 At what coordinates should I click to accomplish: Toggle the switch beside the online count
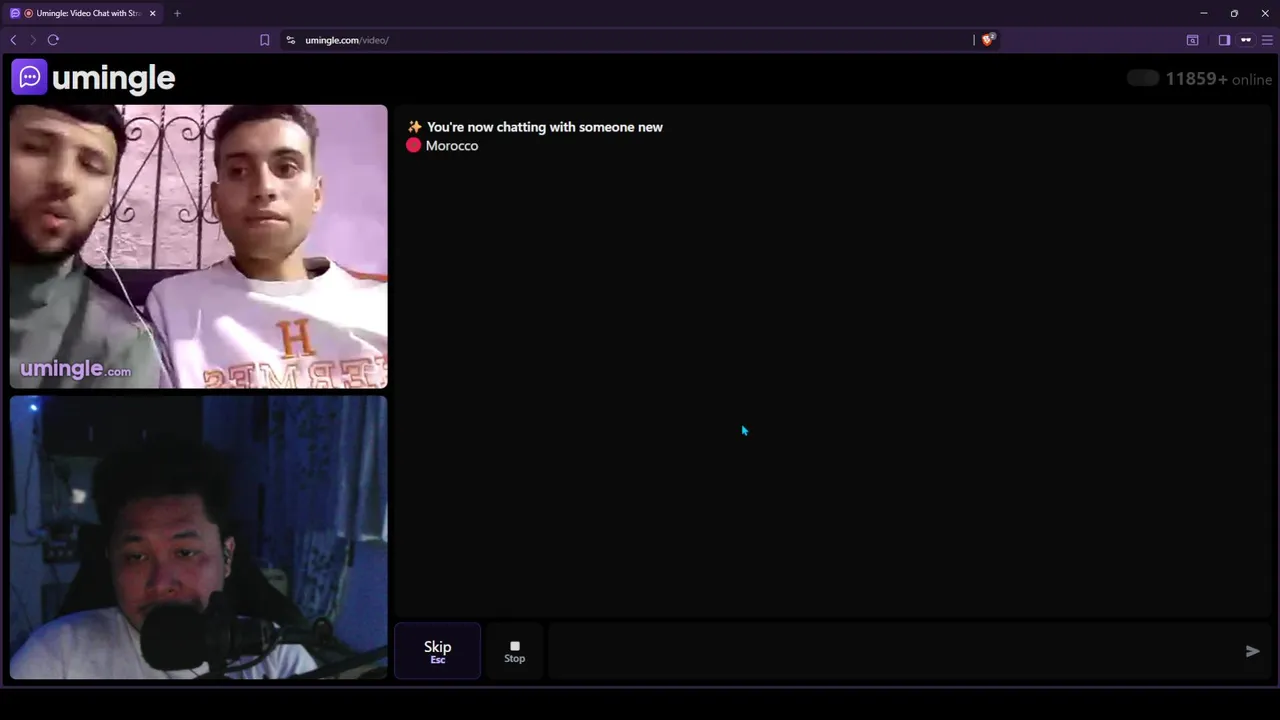point(1142,78)
